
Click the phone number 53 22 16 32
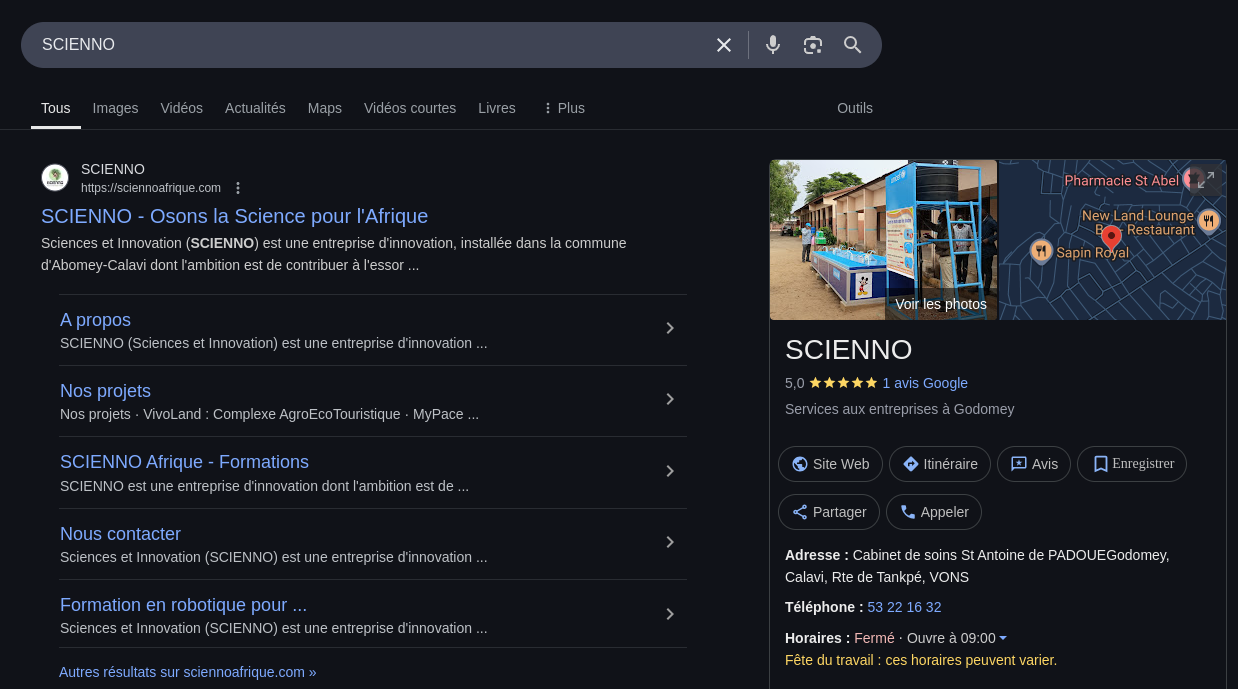pos(904,607)
